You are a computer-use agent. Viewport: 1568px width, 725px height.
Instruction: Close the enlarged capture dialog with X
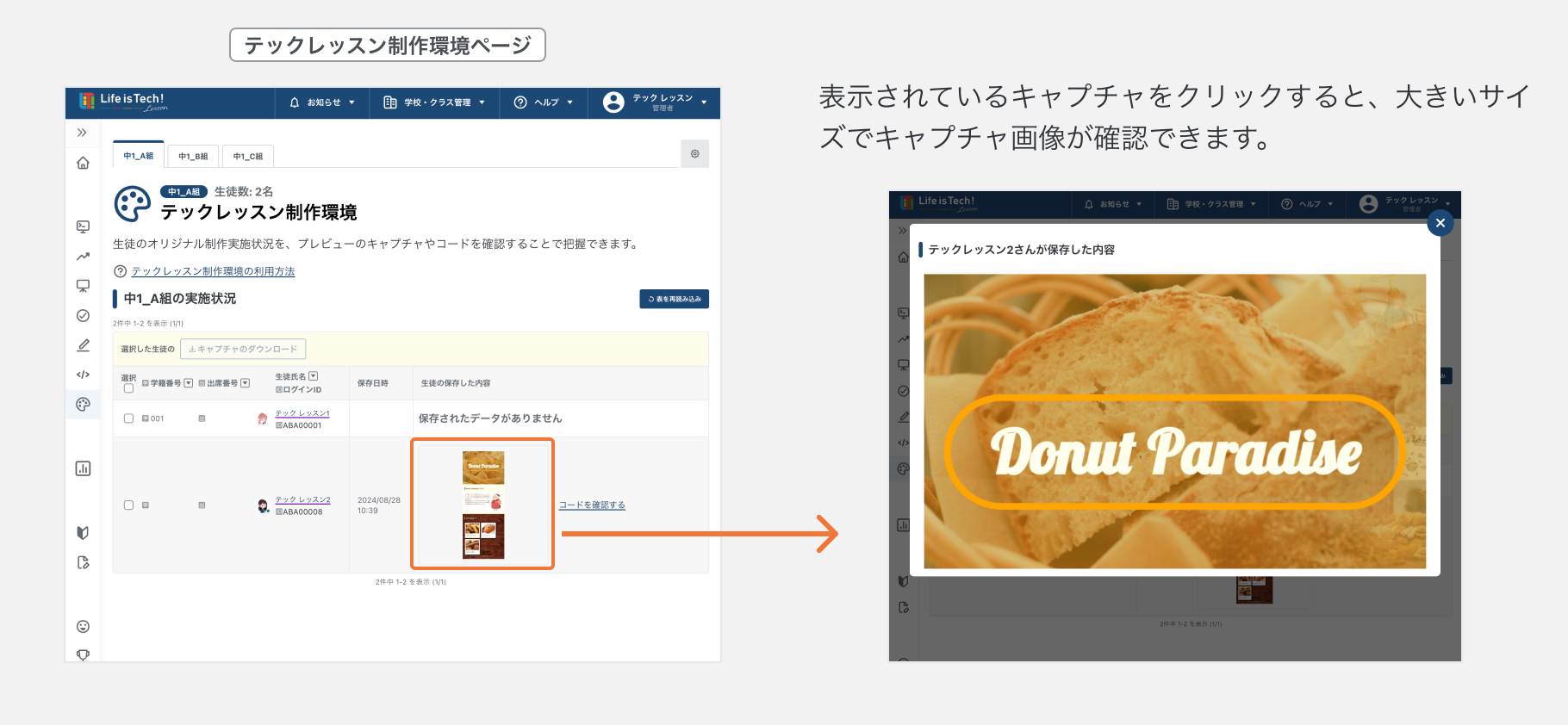[1440, 223]
